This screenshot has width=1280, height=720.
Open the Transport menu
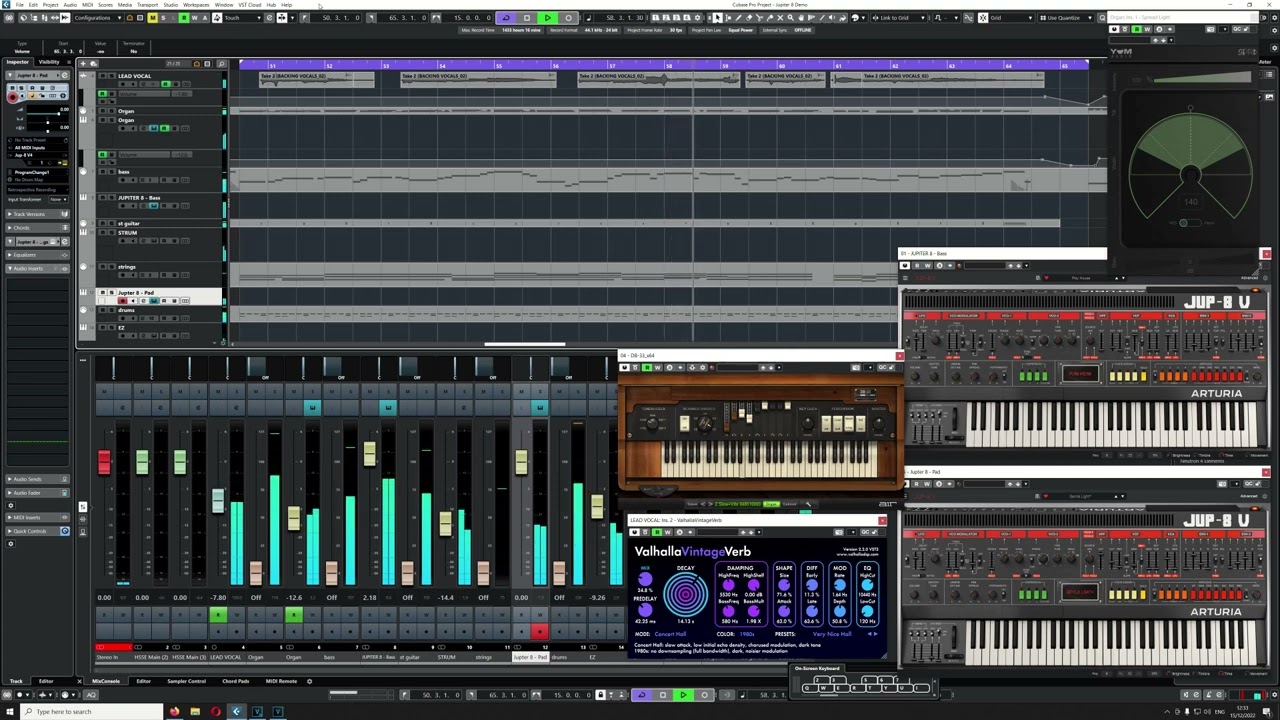(x=147, y=5)
